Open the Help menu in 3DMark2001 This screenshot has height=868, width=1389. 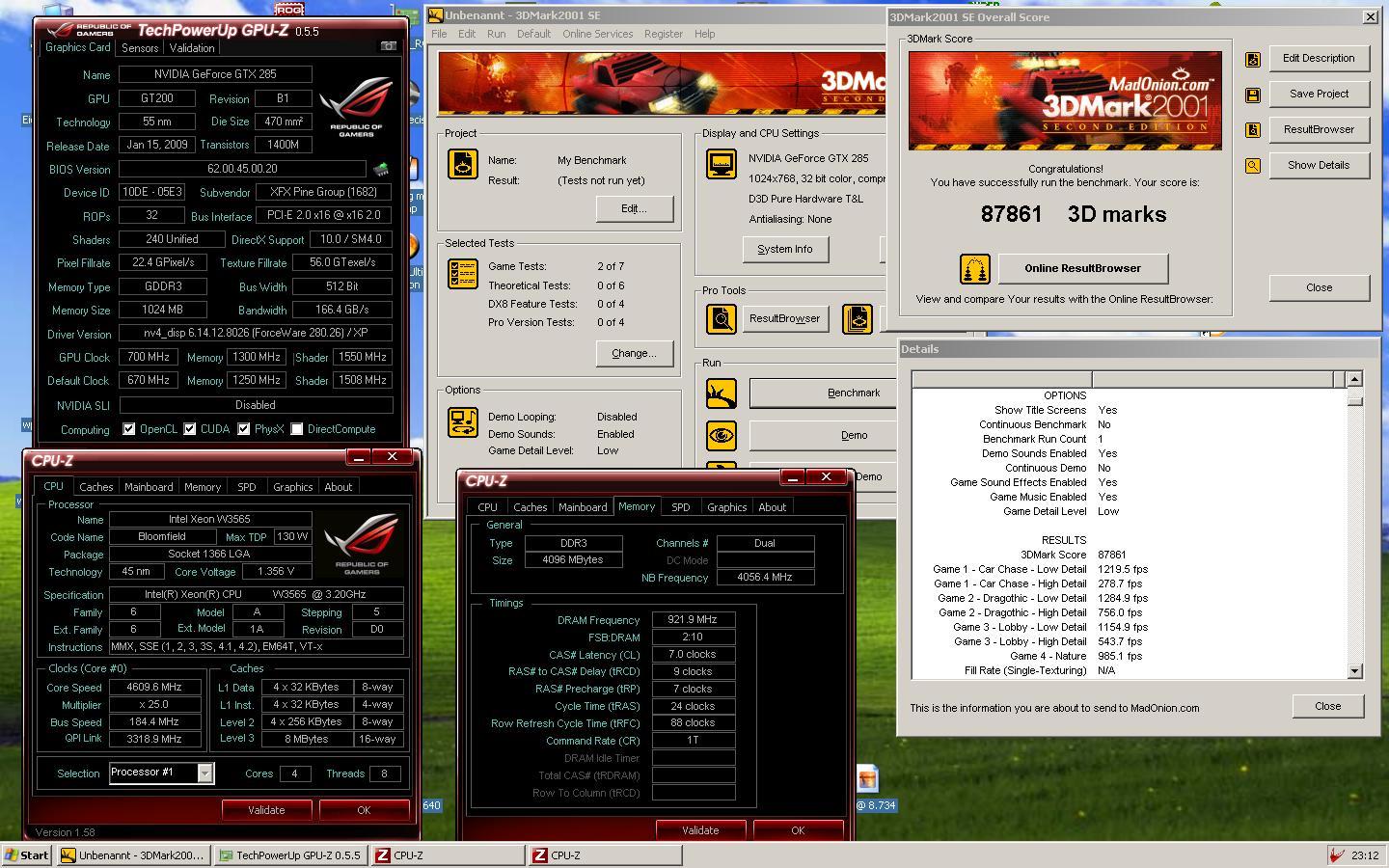click(705, 34)
